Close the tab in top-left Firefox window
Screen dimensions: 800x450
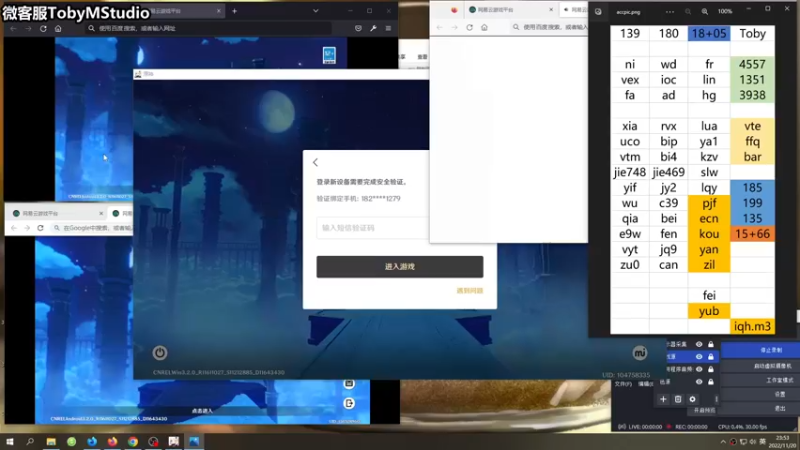[x=219, y=11]
